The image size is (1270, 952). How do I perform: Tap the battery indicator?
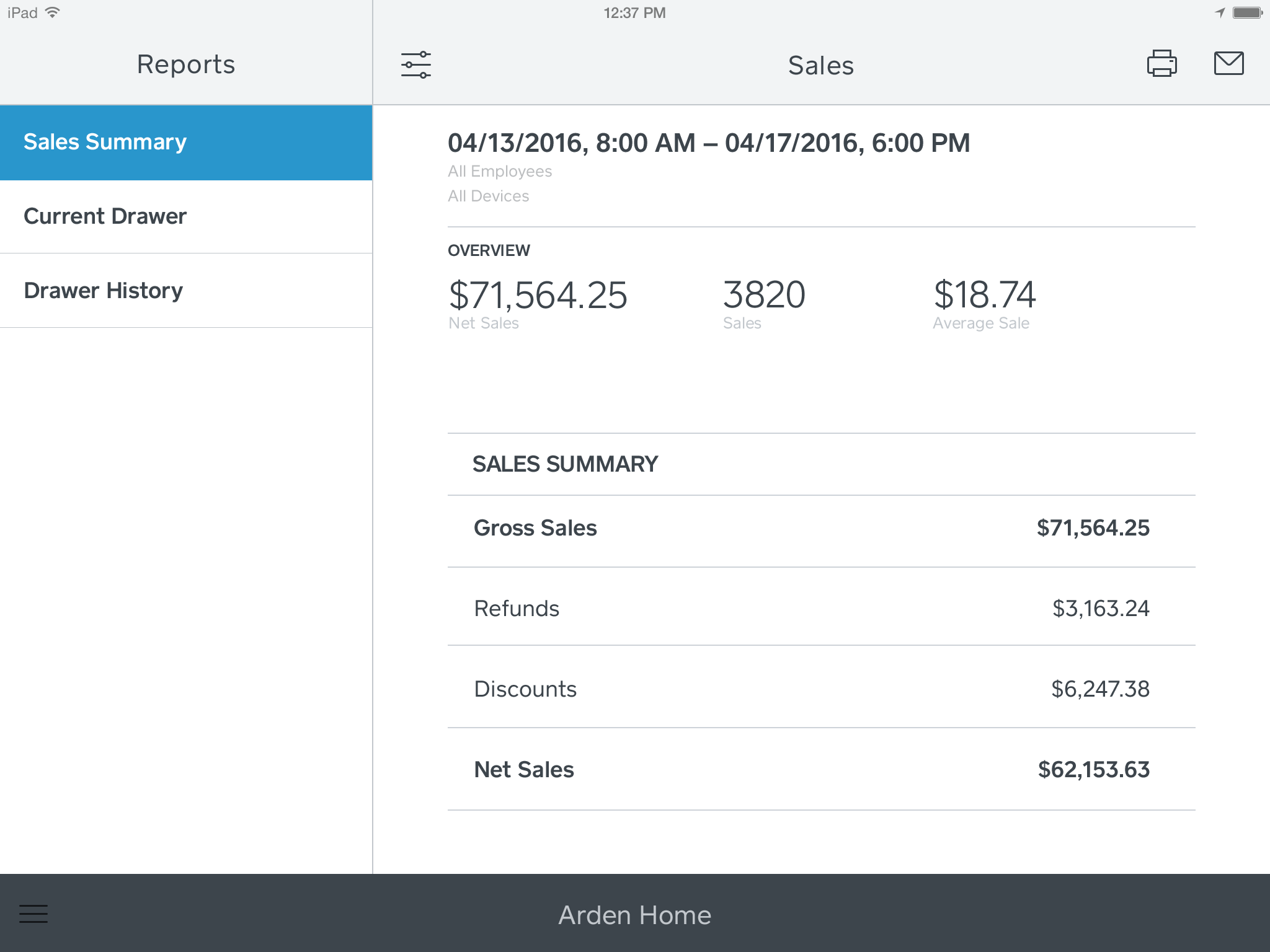pyautogui.click(x=1247, y=12)
